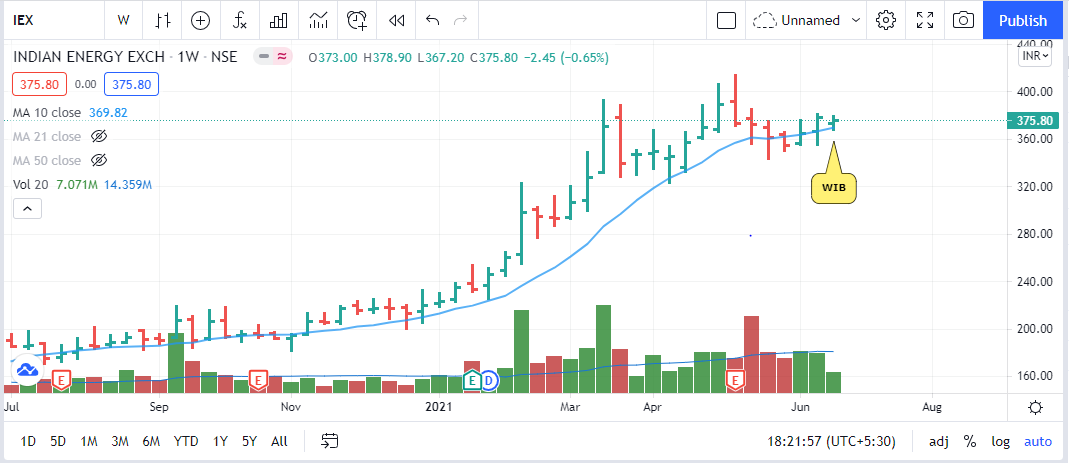Open the bar style selector
Viewport: 1069px width, 463px height.
(x=162, y=20)
